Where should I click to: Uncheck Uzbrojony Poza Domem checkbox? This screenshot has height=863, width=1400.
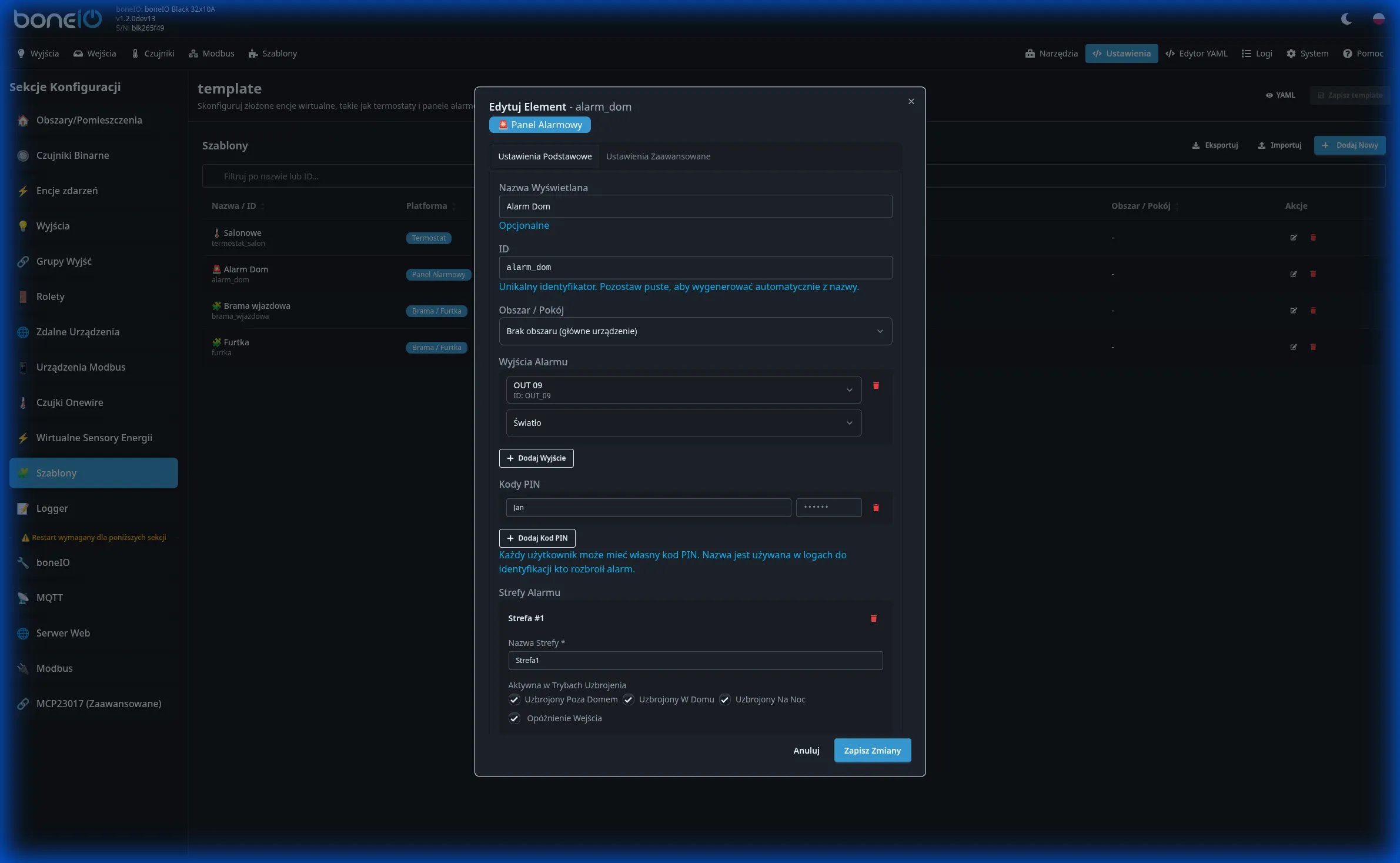(x=514, y=699)
